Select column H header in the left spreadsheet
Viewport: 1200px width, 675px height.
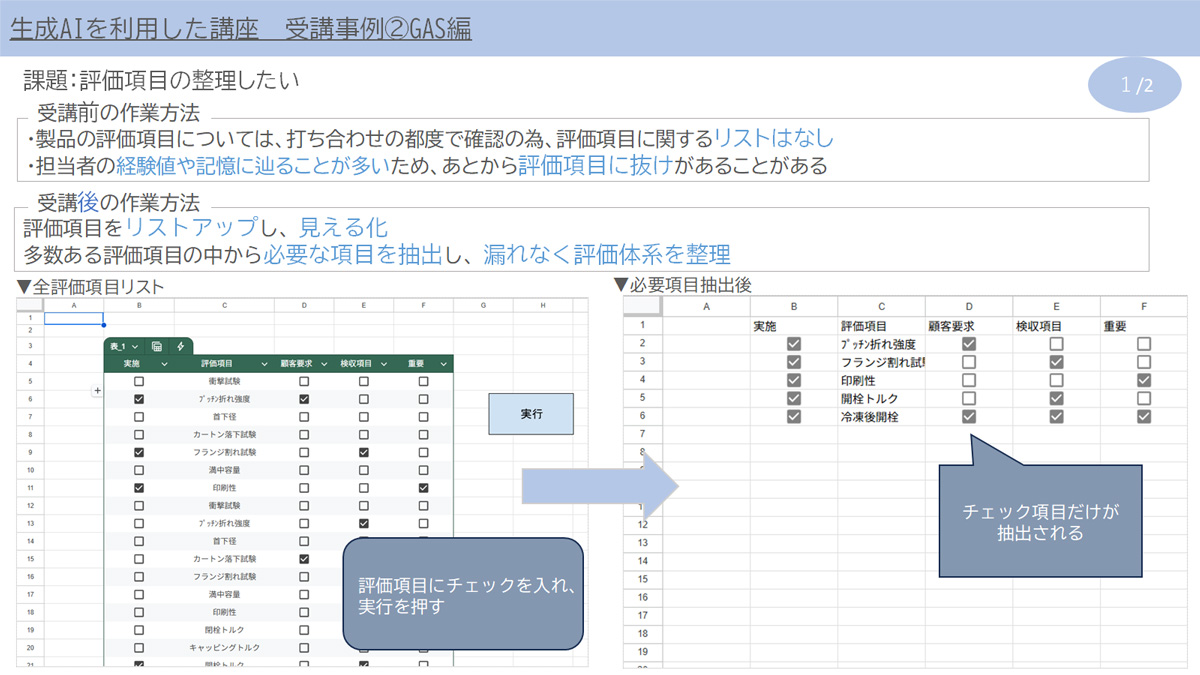click(543, 305)
